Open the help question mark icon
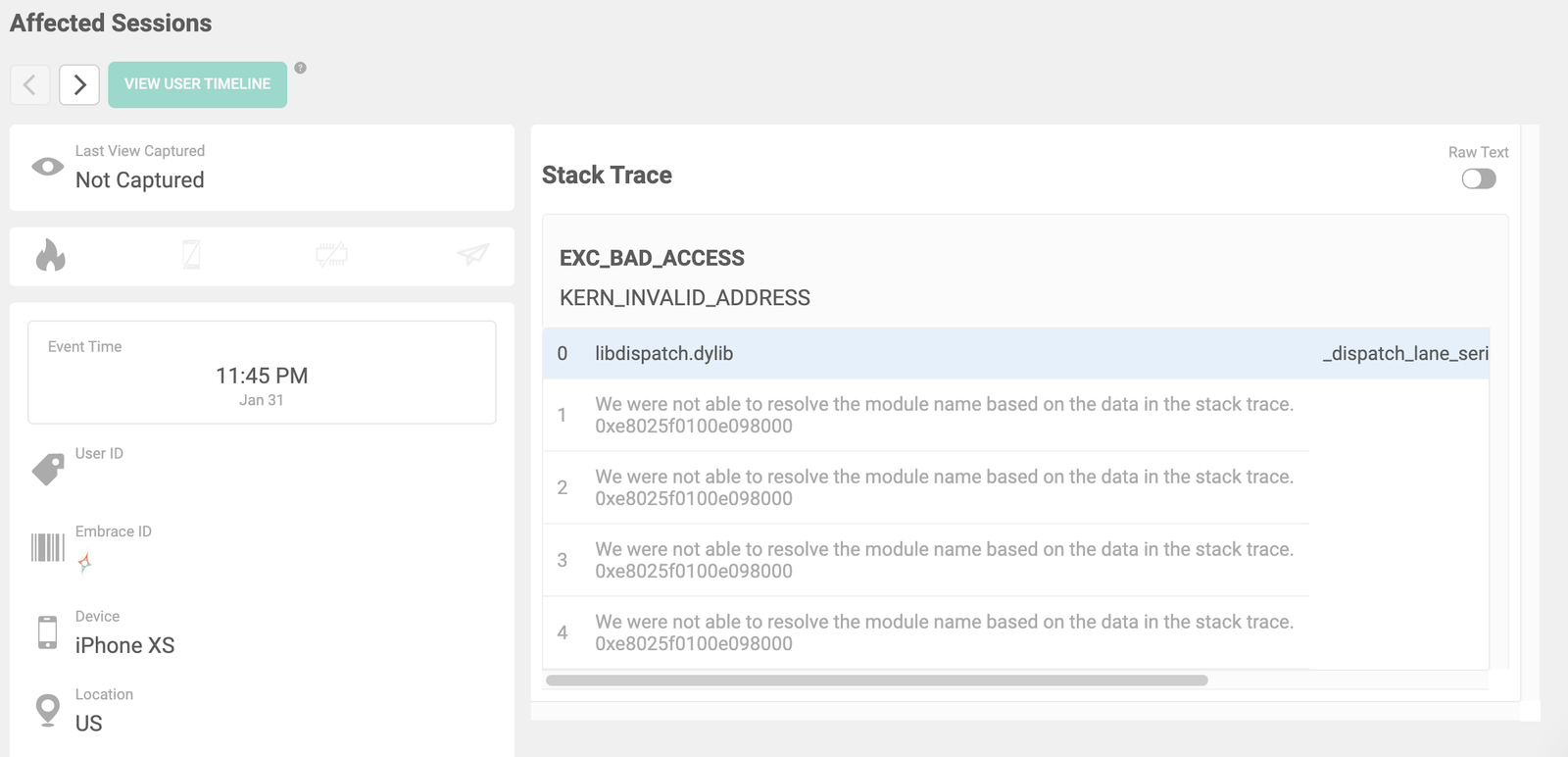The width and height of the screenshot is (1568, 757). (x=301, y=68)
